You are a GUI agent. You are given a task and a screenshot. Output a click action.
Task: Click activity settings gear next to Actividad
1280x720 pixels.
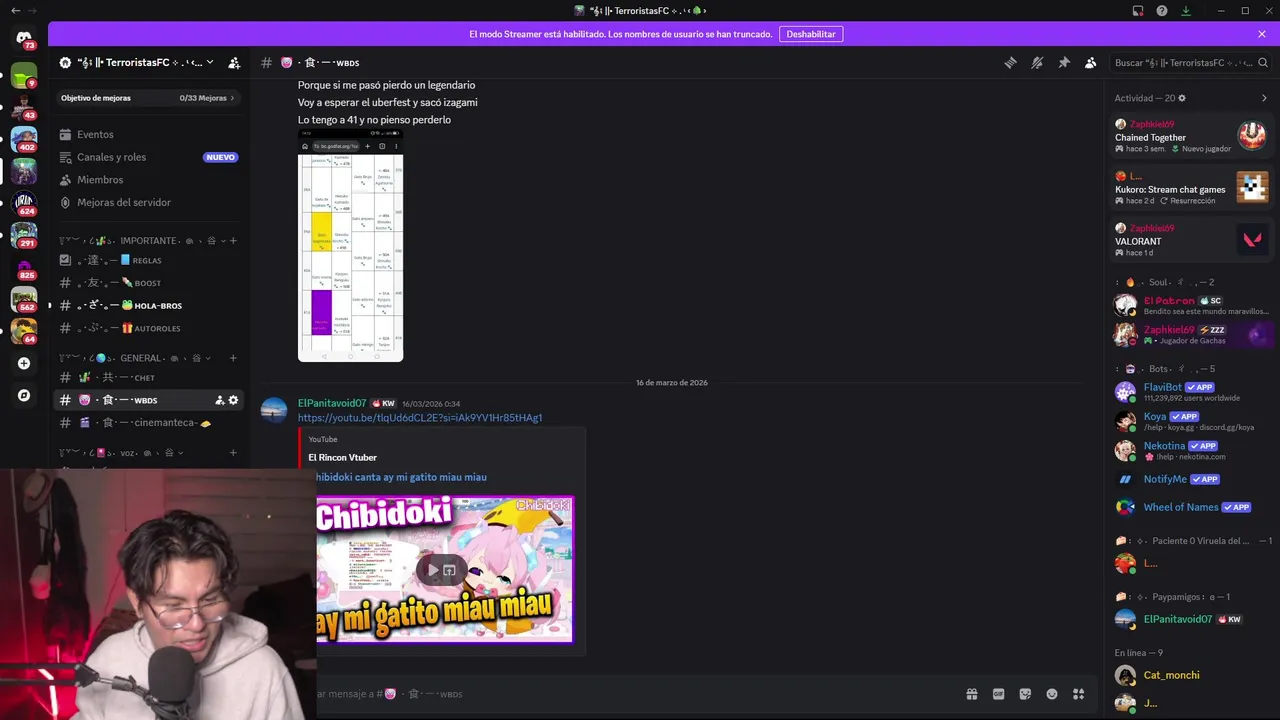point(1182,98)
